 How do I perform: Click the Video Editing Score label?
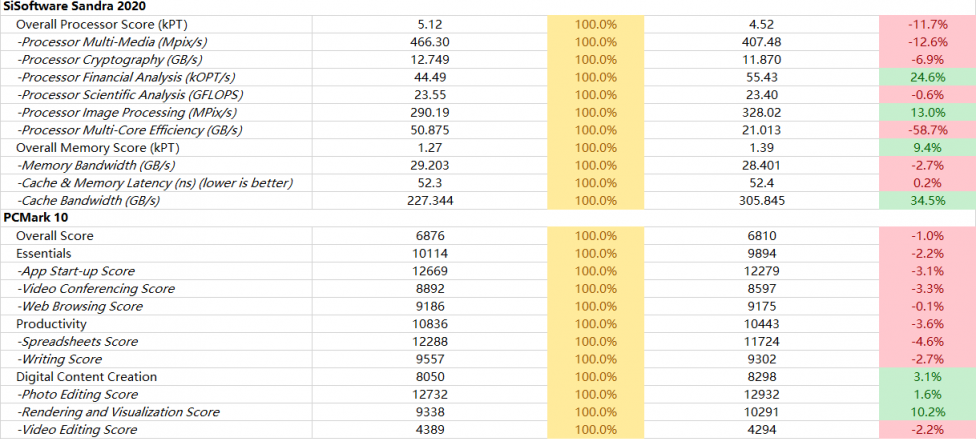pos(77,430)
